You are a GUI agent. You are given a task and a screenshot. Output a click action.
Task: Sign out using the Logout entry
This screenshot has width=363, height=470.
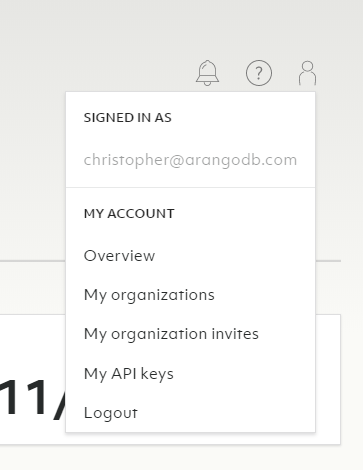tap(190, 413)
